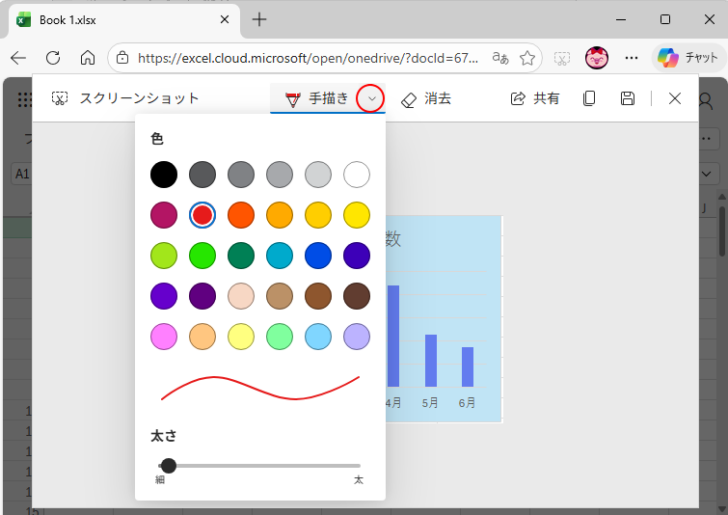
Task: Select the pastel lavender color swatch
Action: pos(357,336)
